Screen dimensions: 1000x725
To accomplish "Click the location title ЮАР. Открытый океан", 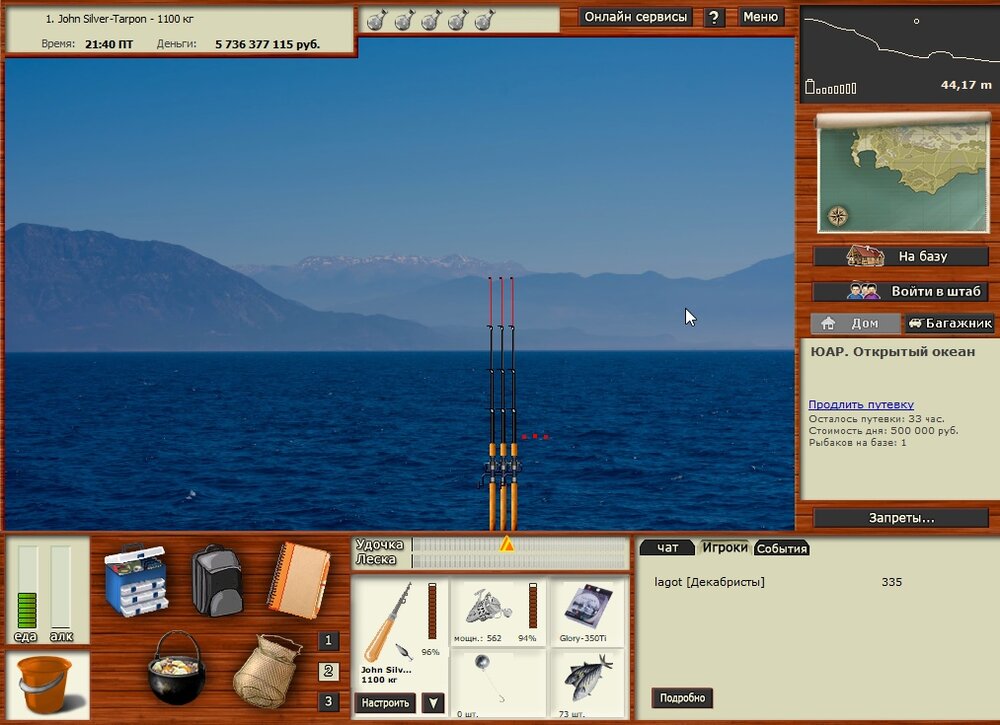I will point(892,351).
